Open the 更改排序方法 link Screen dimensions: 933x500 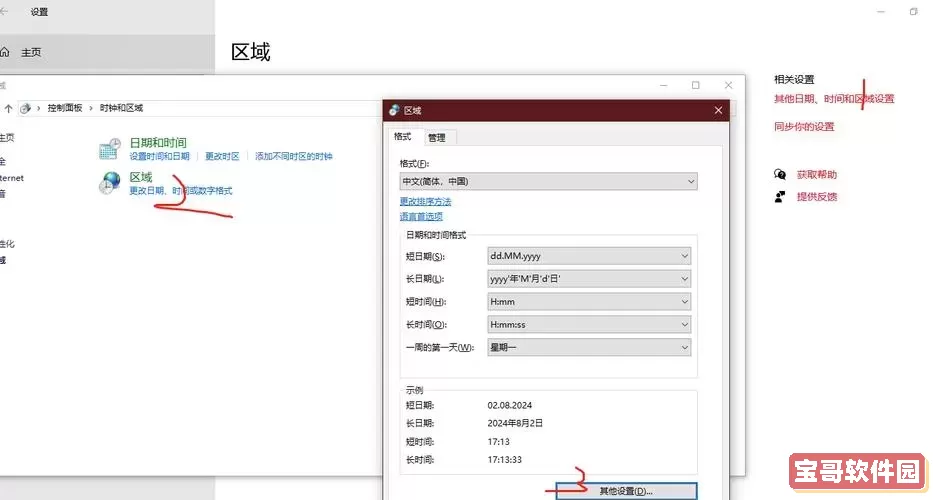click(x=424, y=202)
